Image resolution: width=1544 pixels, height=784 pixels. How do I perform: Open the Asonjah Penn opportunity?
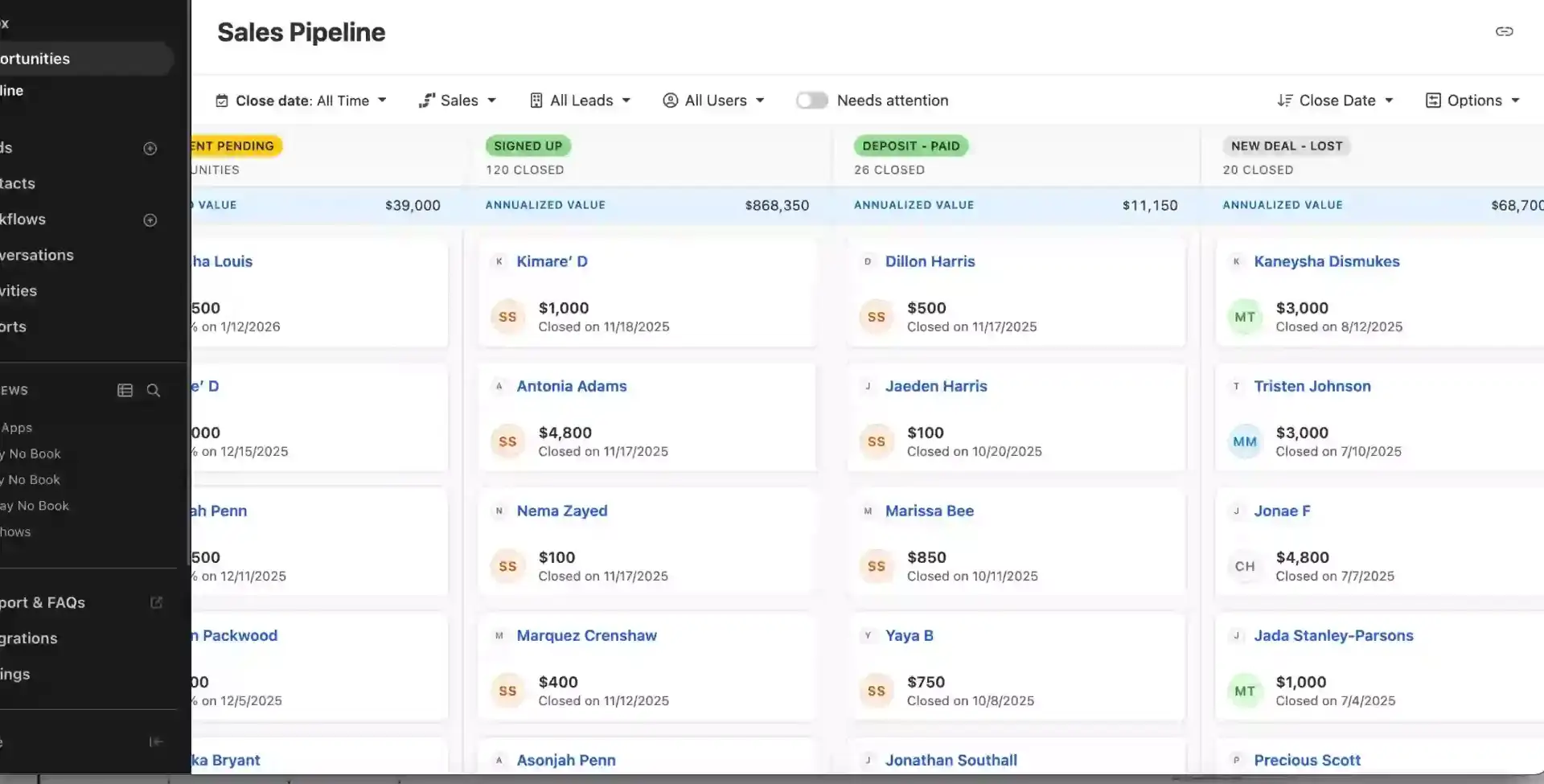[x=566, y=760]
